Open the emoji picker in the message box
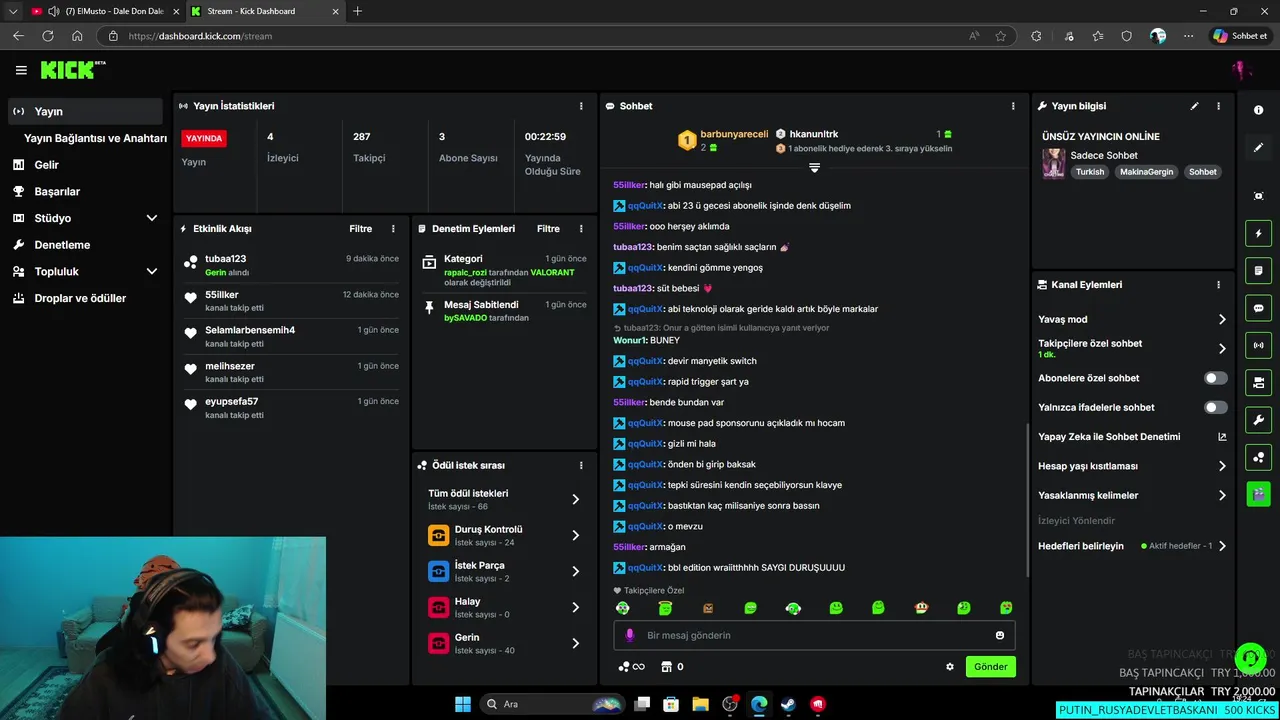The height and width of the screenshot is (720, 1280). click(999, 635)
